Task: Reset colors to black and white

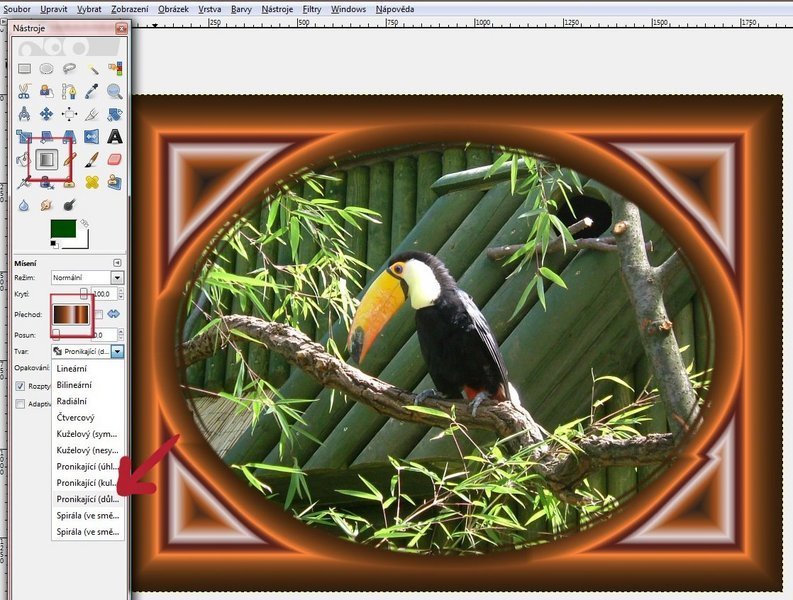Action: click(x=54, y=244)
